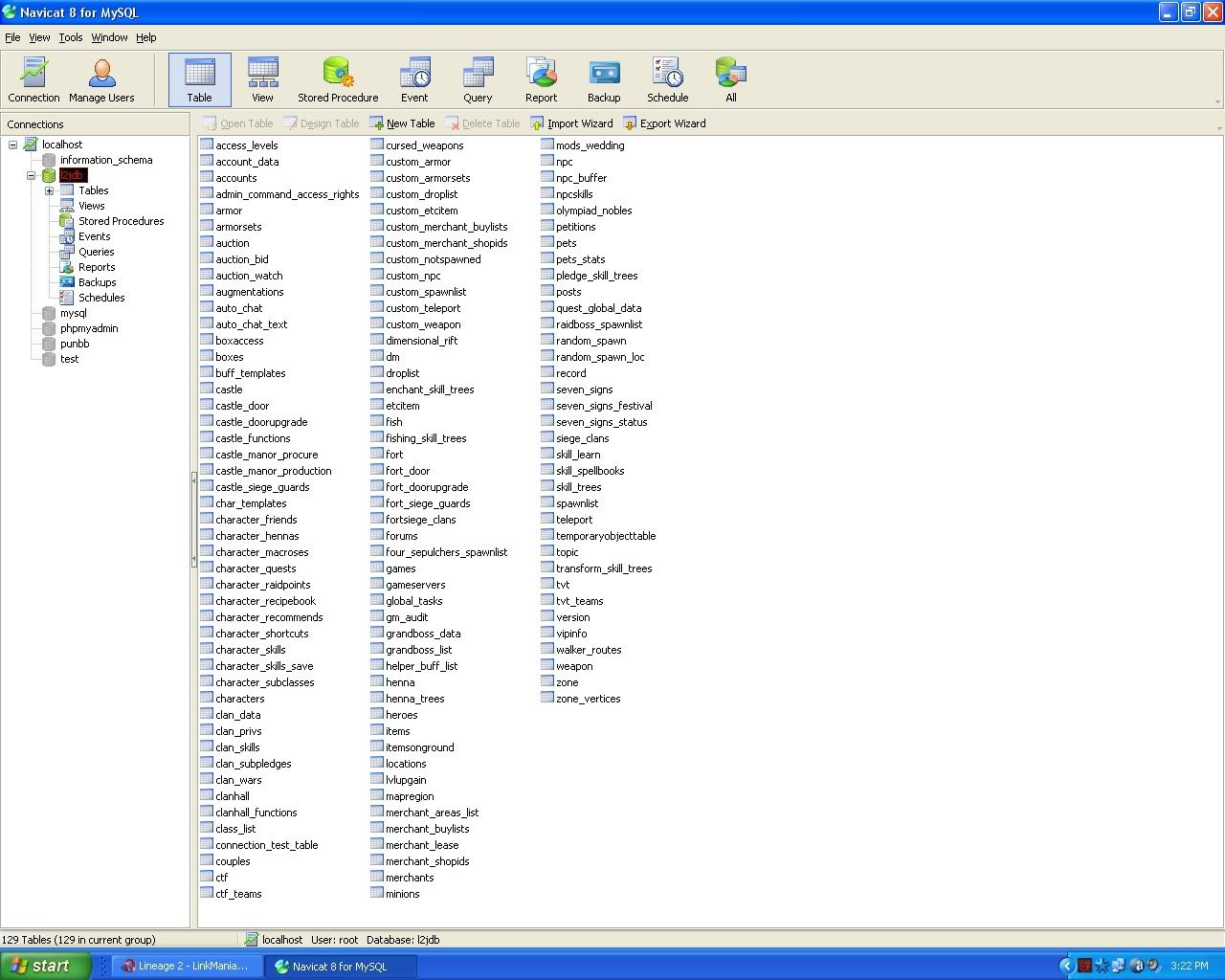The image size is (1225, 980).
Task: Launch the Import Wizard
Action: 571,123
